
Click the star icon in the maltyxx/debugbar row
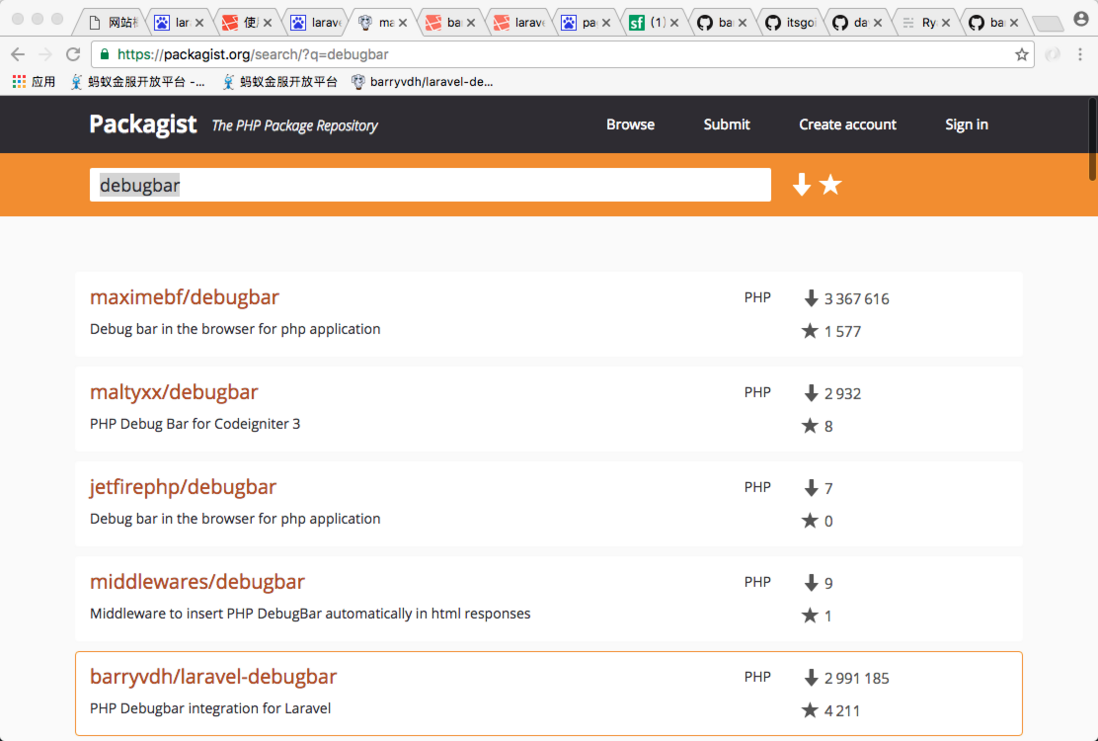click(x=809, y=426)
